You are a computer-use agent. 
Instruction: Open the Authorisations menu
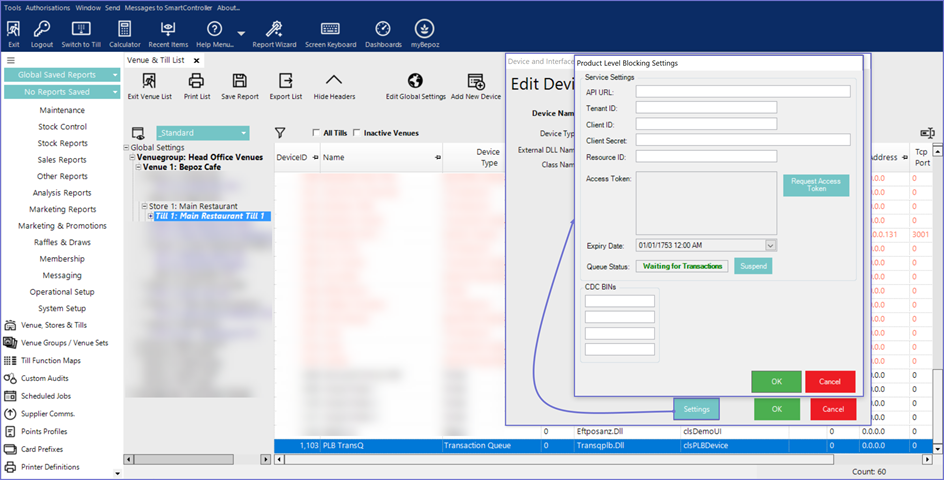point(48,7)
